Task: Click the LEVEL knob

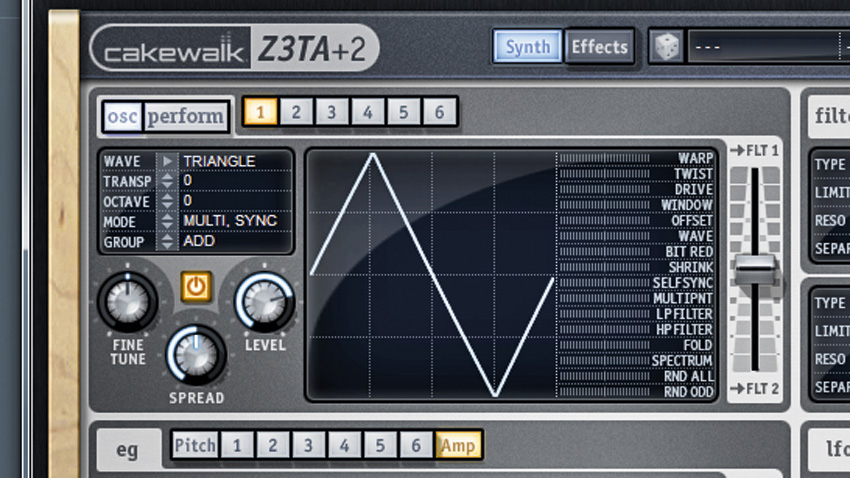Action: pyautogui.click(x=265, y=302)
